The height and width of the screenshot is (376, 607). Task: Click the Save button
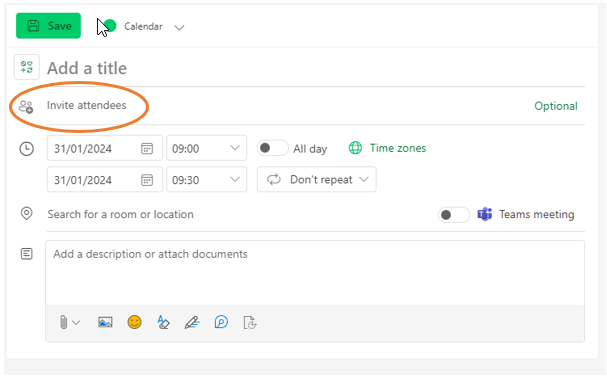coord(48,26)
